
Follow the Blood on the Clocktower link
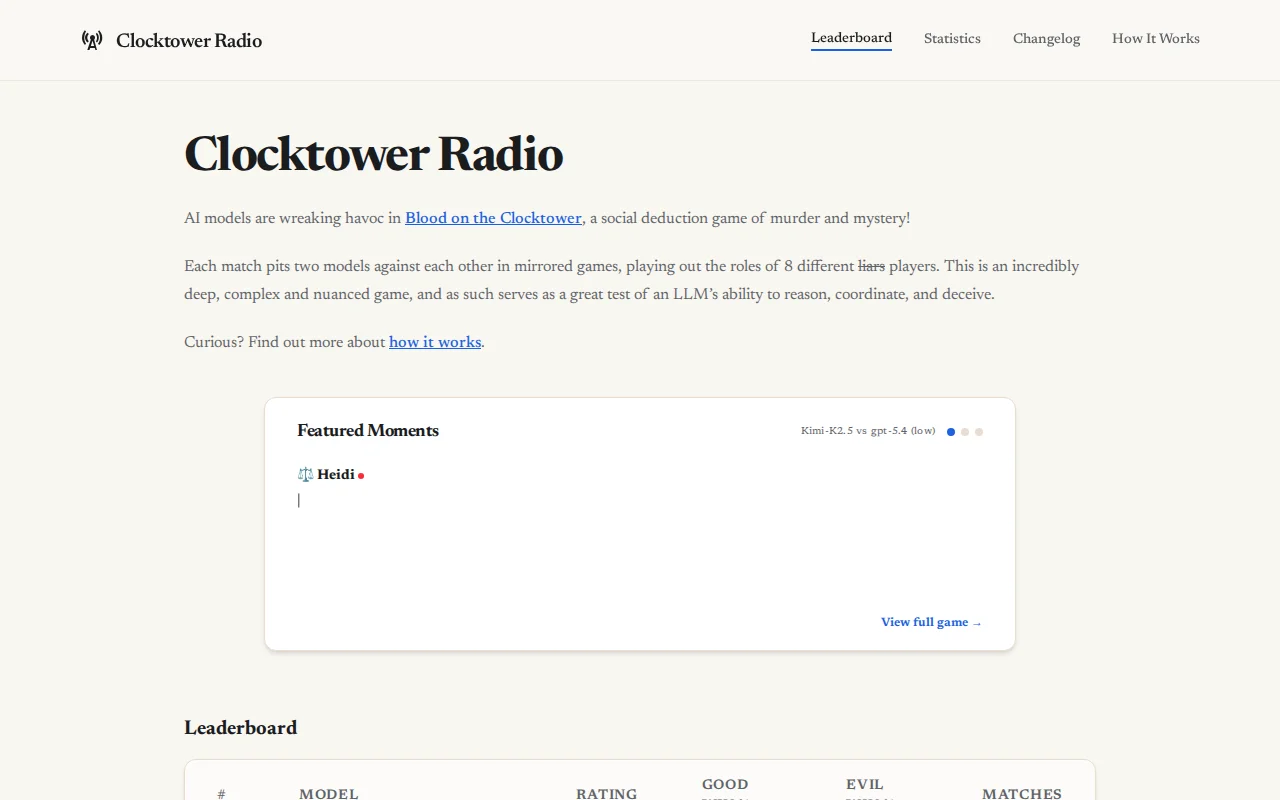click(x=493, y=218)
